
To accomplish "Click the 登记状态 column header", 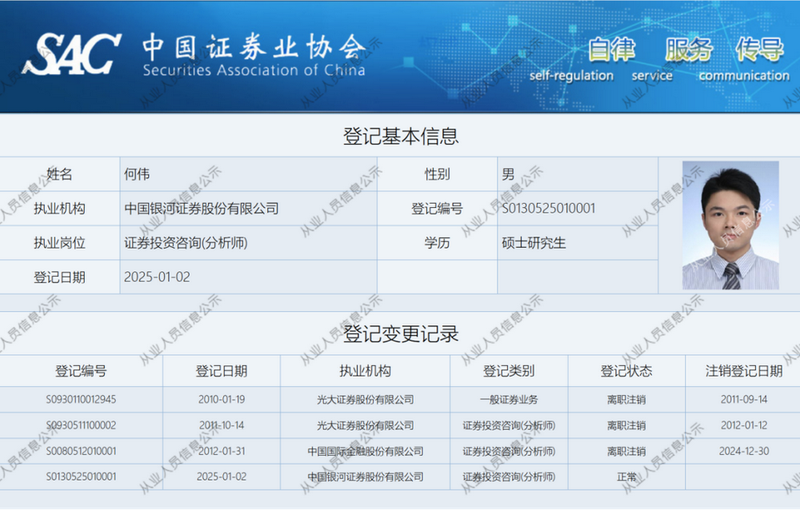I will click(626, 371).
